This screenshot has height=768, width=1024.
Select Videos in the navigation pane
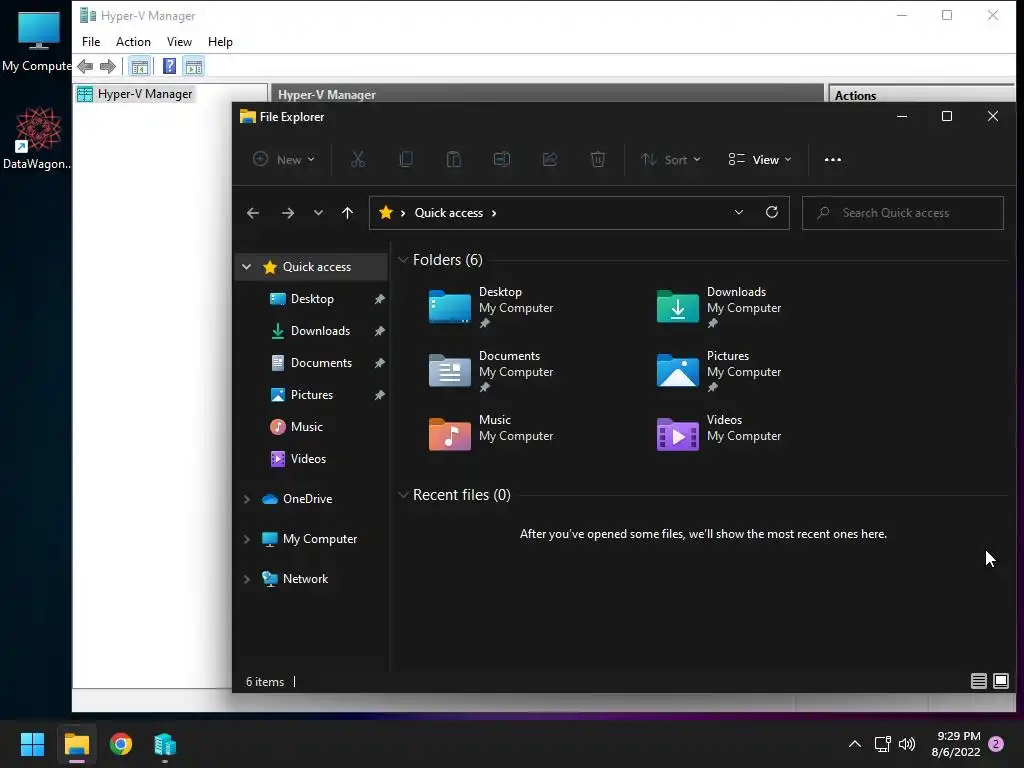click(x=308, y=458)
